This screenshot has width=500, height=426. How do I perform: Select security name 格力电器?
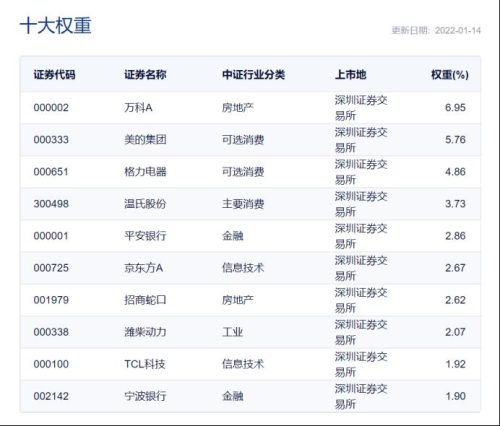tap(145, 172)
